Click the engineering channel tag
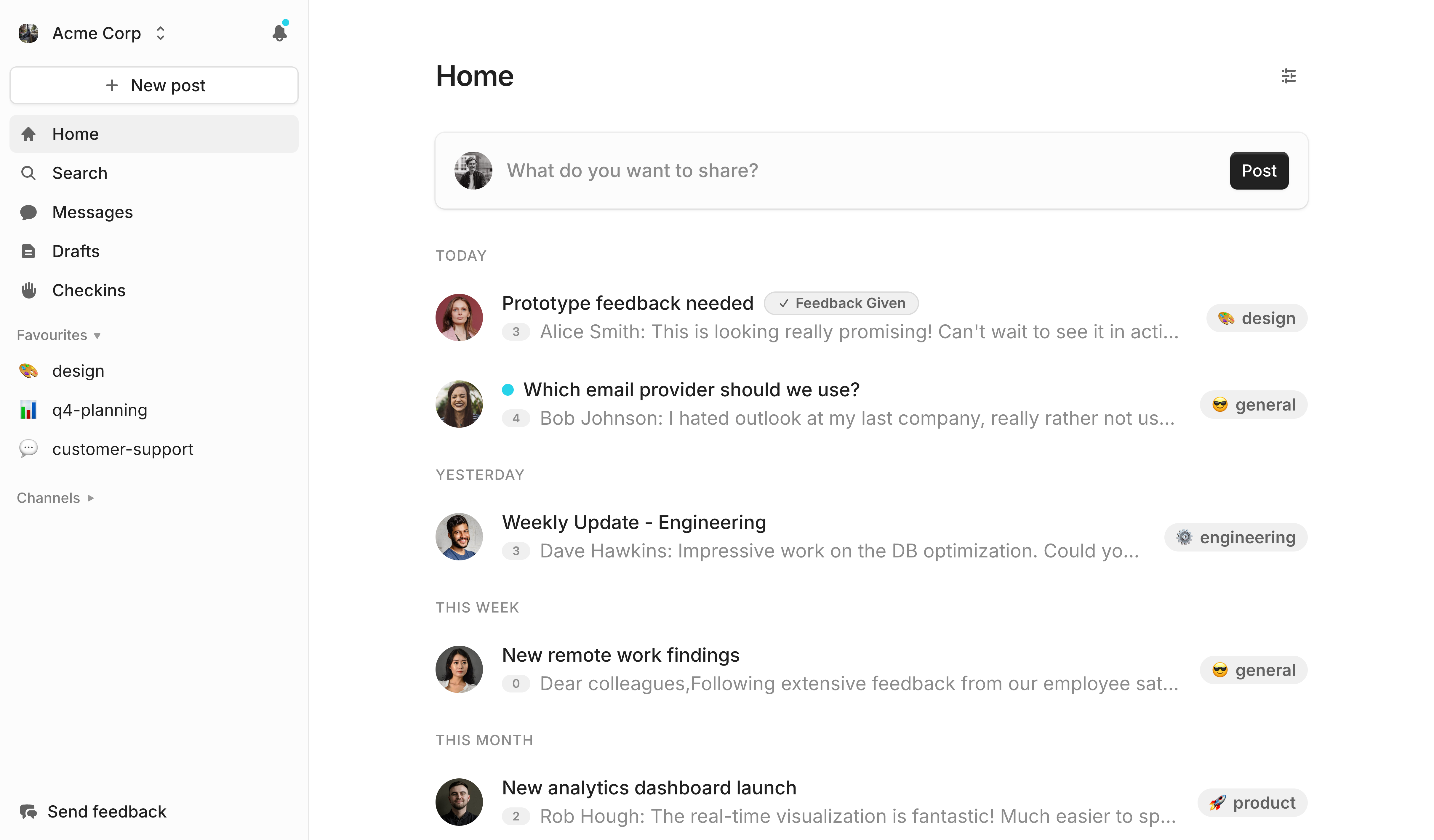Image resolution: width=1434 pixels, height=840 pixels. click(1235, 537)
